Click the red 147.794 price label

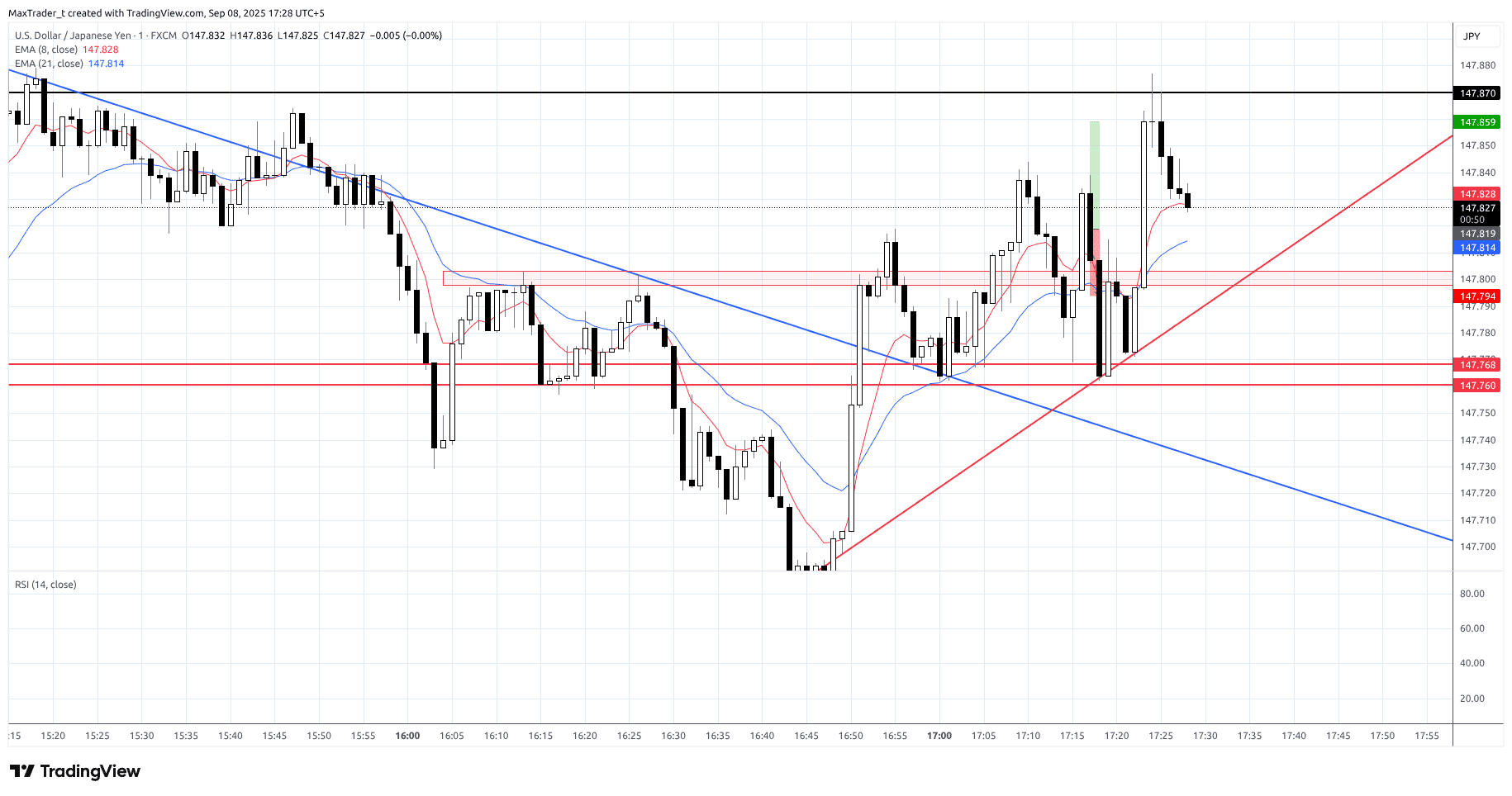coord(1477,296)
